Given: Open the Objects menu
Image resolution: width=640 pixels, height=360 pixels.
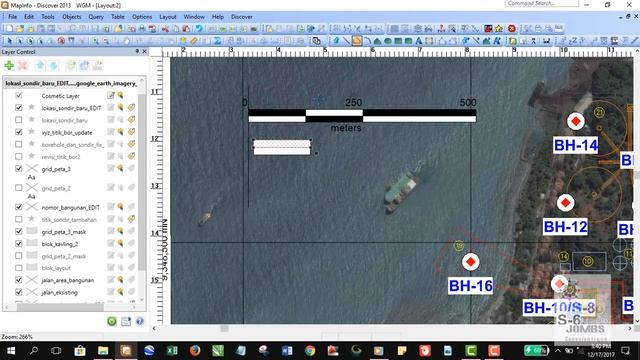Looking at the screenshot, I should coord(71,17).
